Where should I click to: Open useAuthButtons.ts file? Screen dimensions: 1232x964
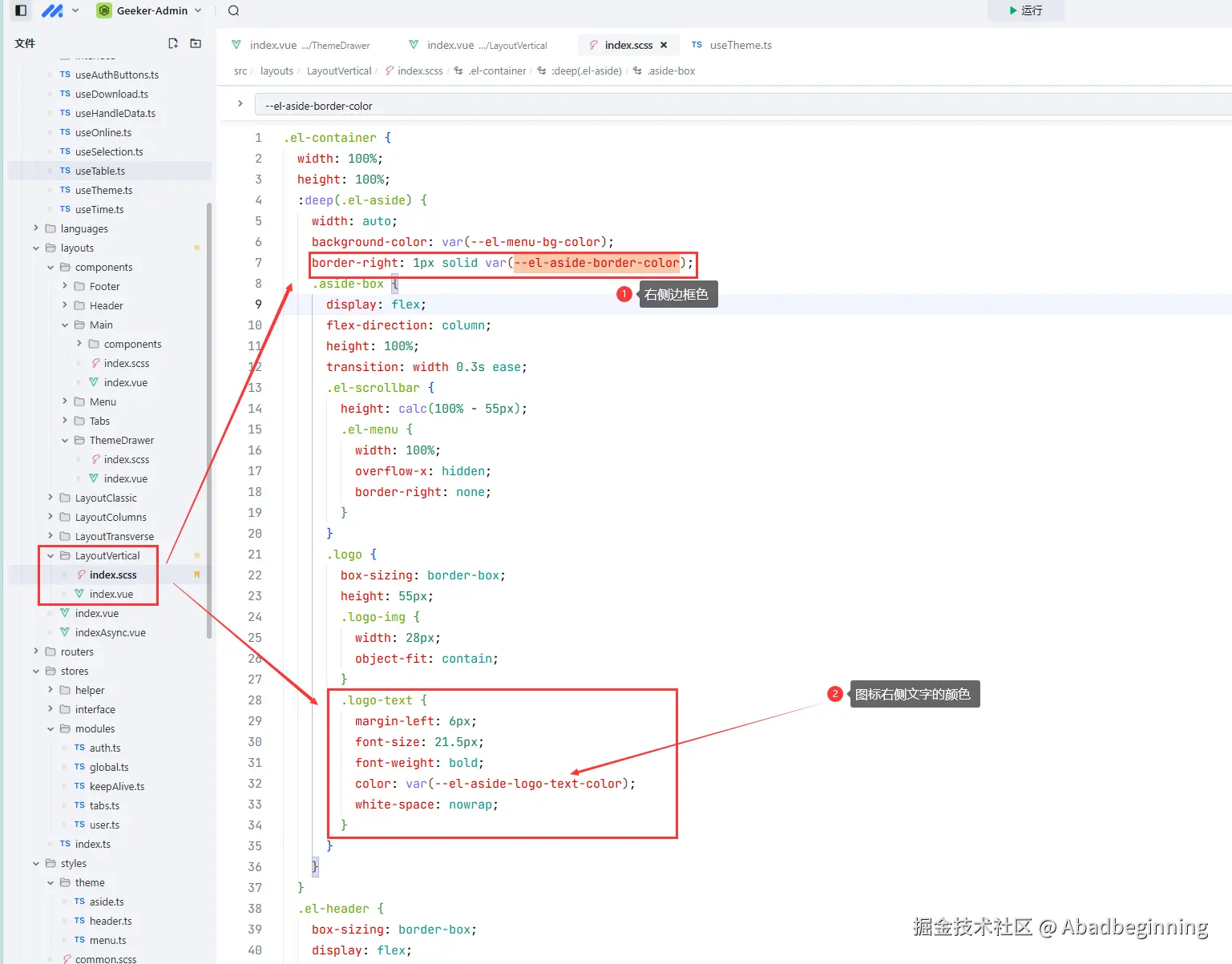(117, 75)
